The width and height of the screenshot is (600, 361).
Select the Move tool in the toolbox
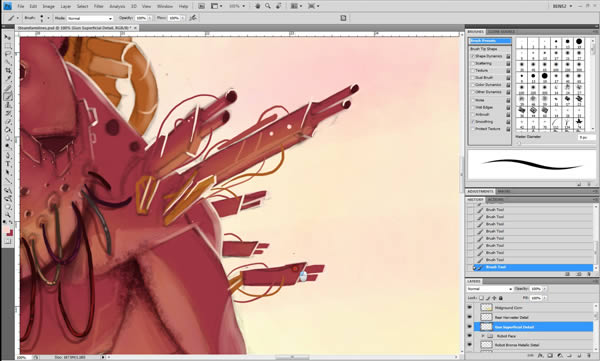point(8,37)
